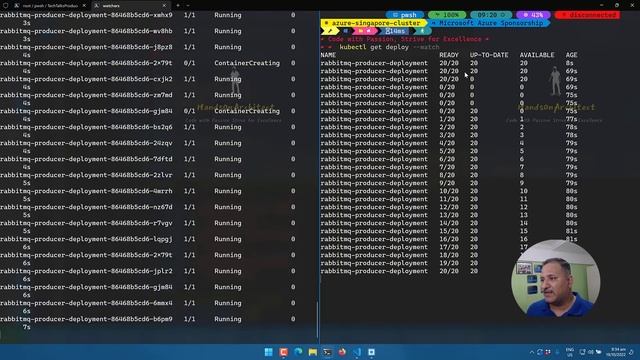Click the pod name ending in mv8hb
Image resolution: width=640 pixels, height=360 pixels.
(86, 31)
